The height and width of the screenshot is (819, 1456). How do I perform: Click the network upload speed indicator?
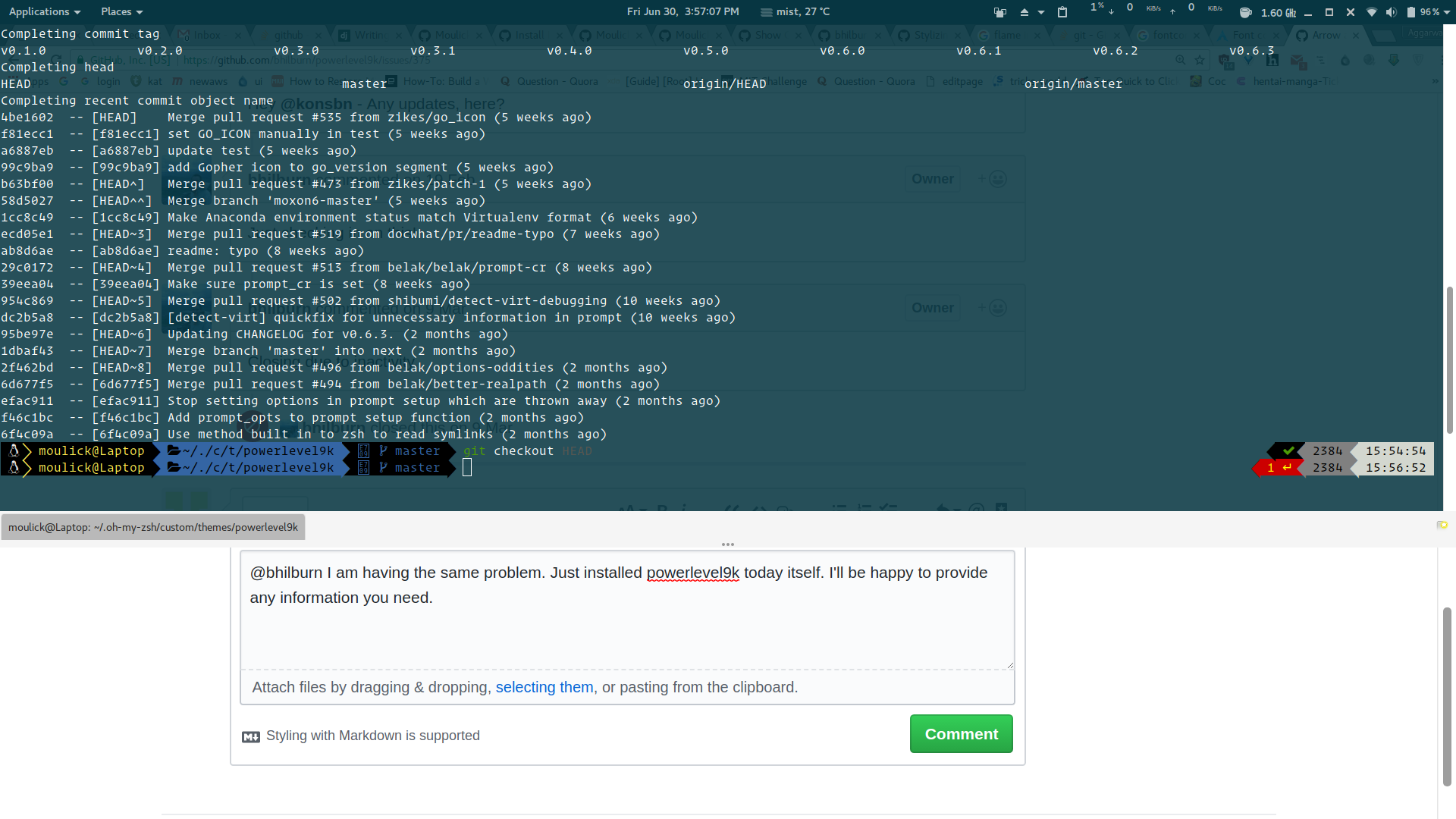point(1197,9)
